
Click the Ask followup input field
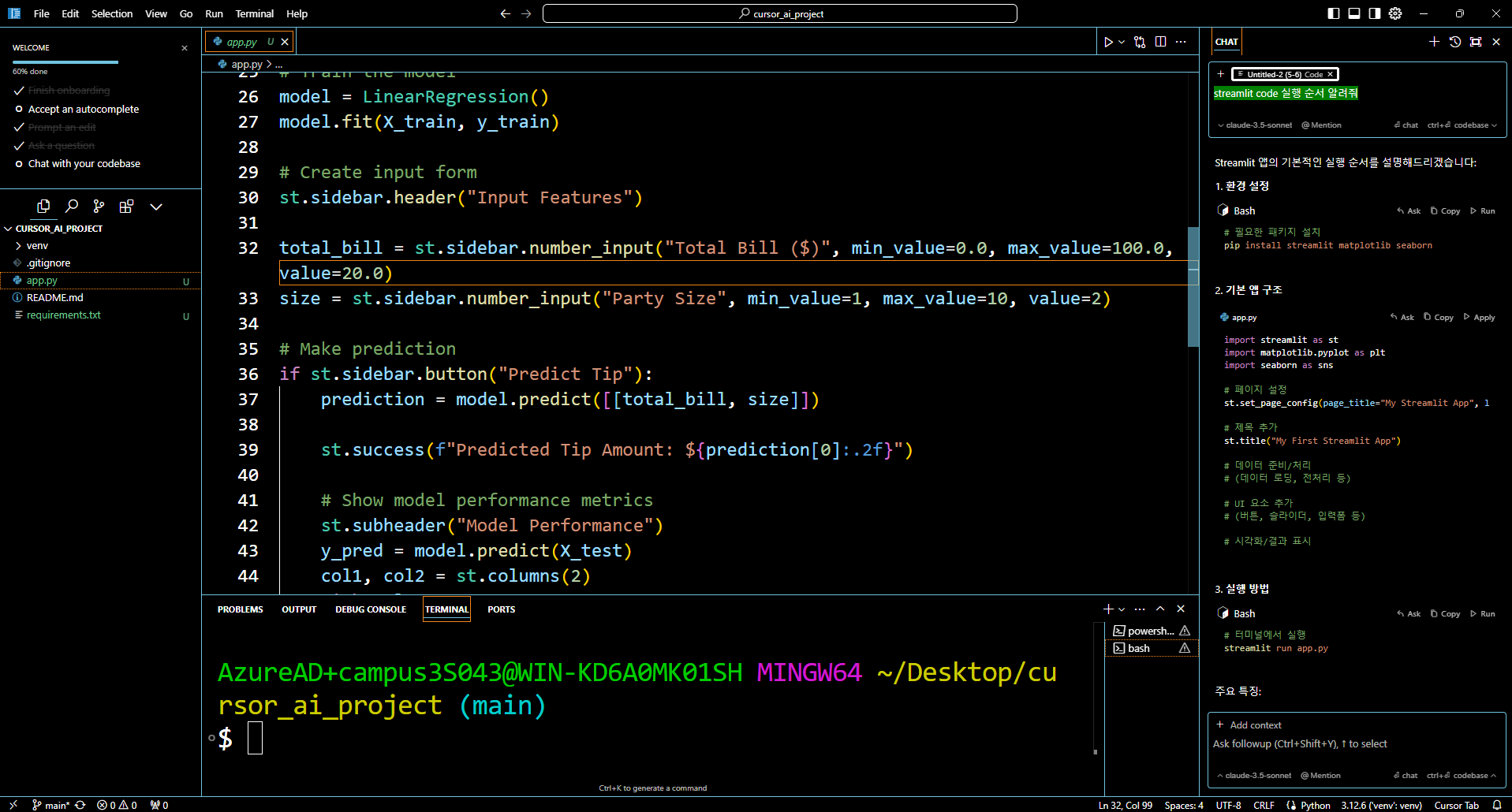(1357, 744)
